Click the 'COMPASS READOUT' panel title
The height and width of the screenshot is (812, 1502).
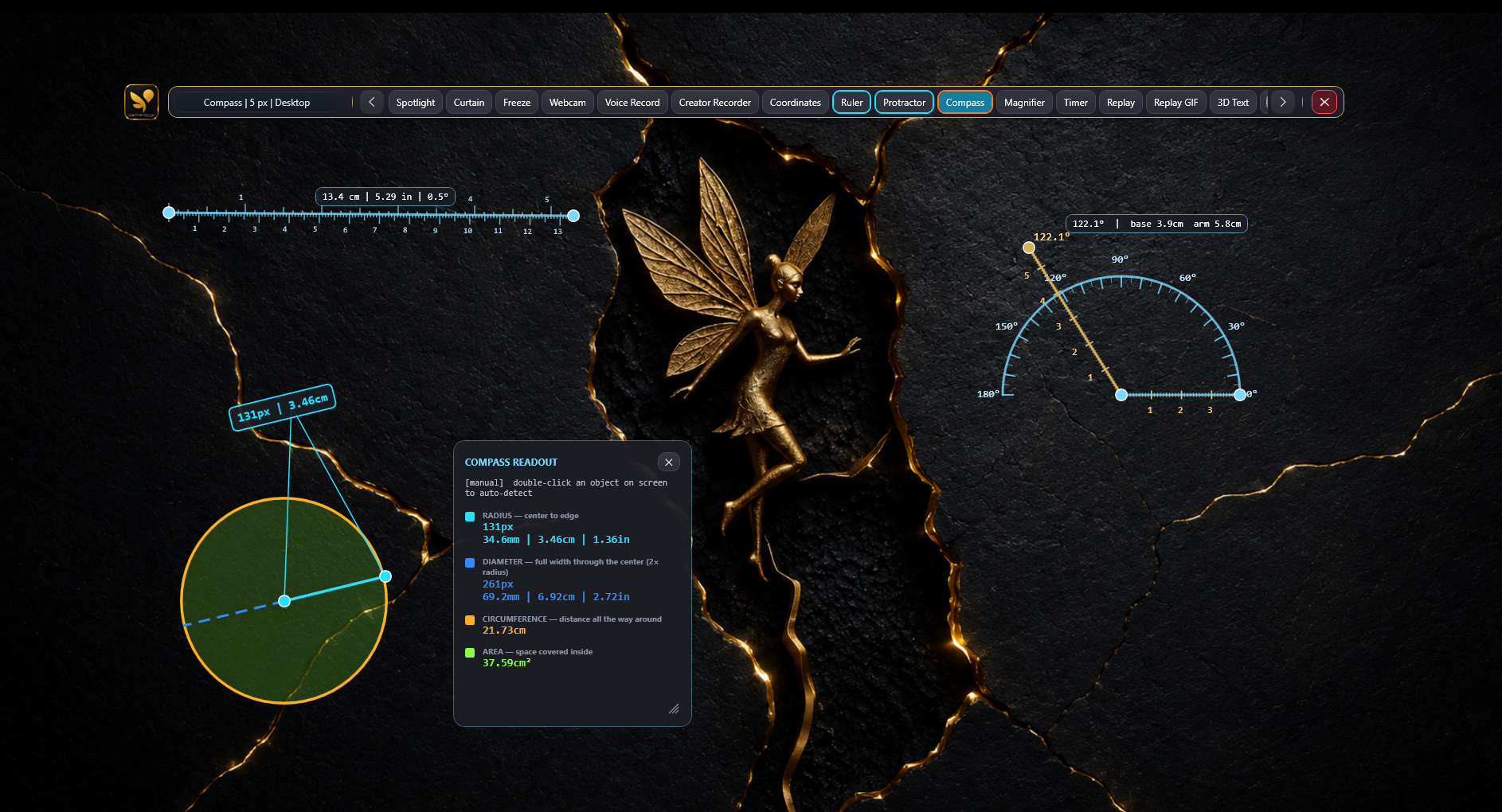coord(511,463)
